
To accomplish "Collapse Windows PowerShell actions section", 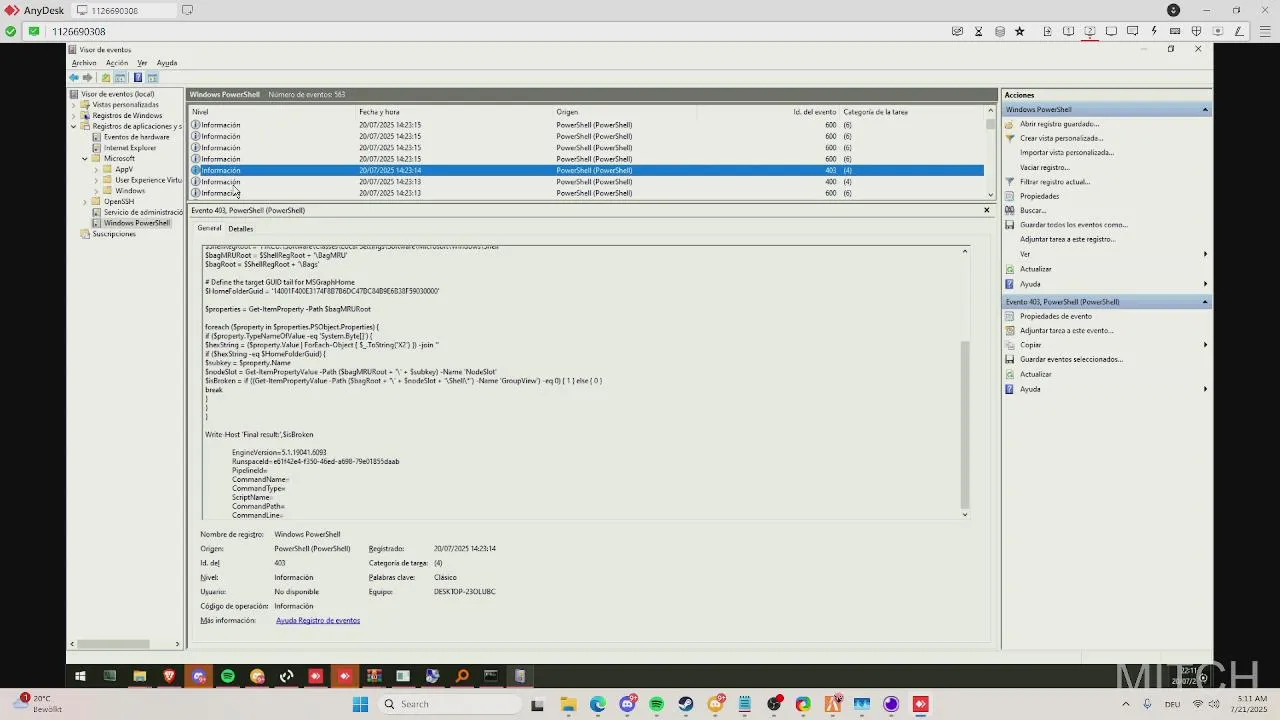I will [1205, 110].
